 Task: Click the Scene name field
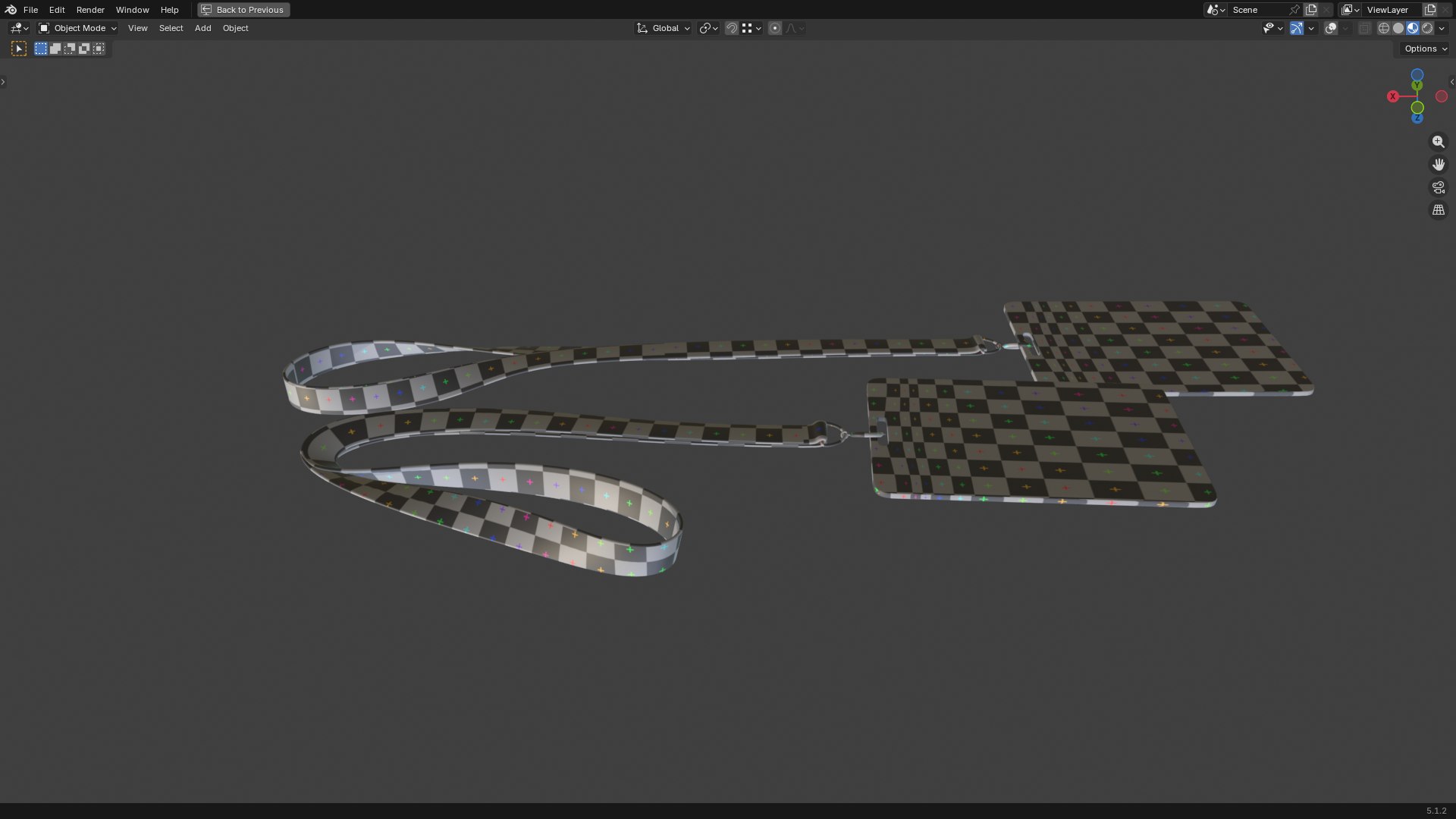(x=1257, y=10)
